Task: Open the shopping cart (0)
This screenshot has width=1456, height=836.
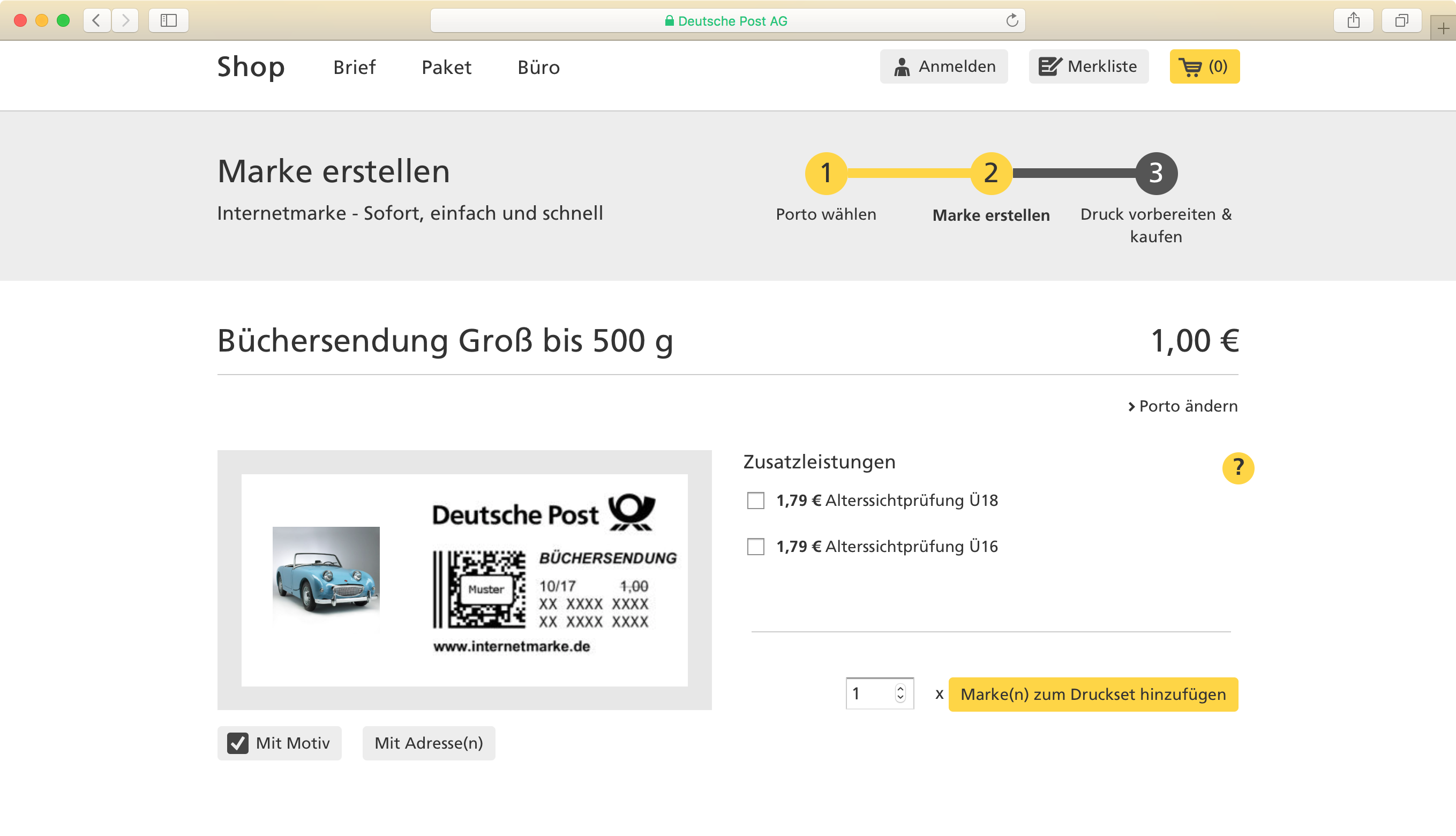Action: pyautogui.click(x=1205, y=66)
